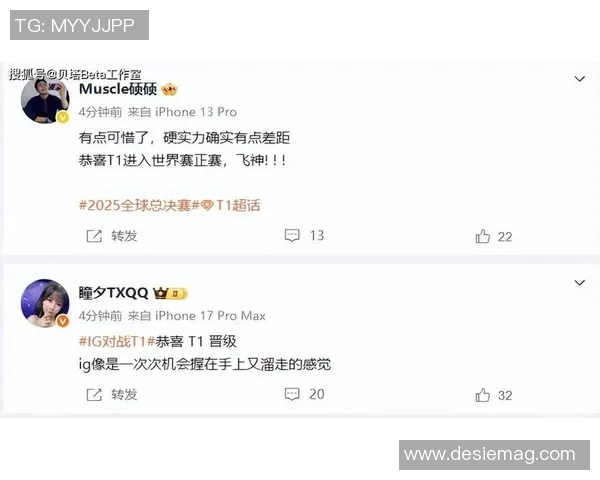Click the 转发 label on the second post
The image size is (600, 480).
[124, 395]
